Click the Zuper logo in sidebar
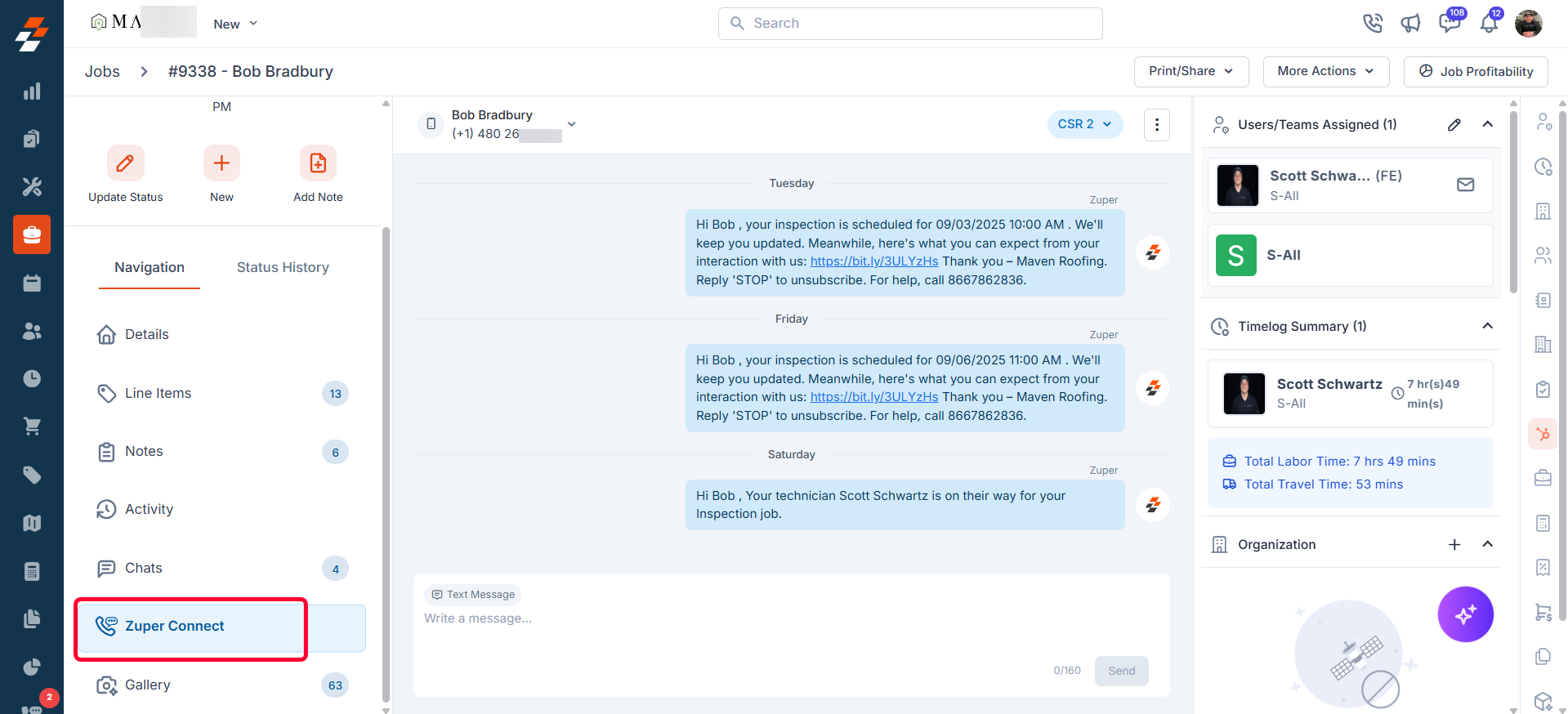1568x714 pixels. (32, 33)
